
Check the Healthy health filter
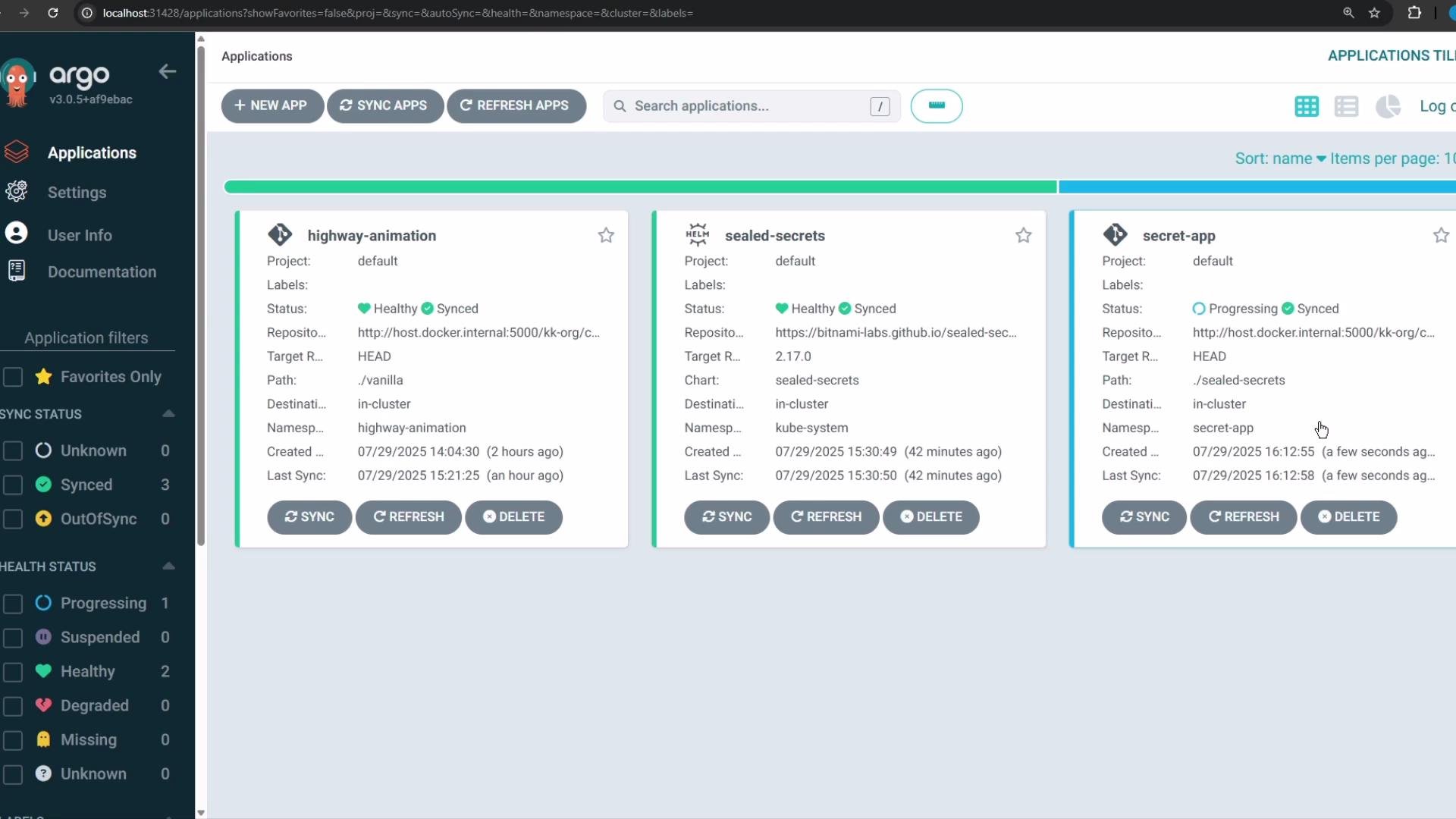pyautogui.click(x=13, y=672)
